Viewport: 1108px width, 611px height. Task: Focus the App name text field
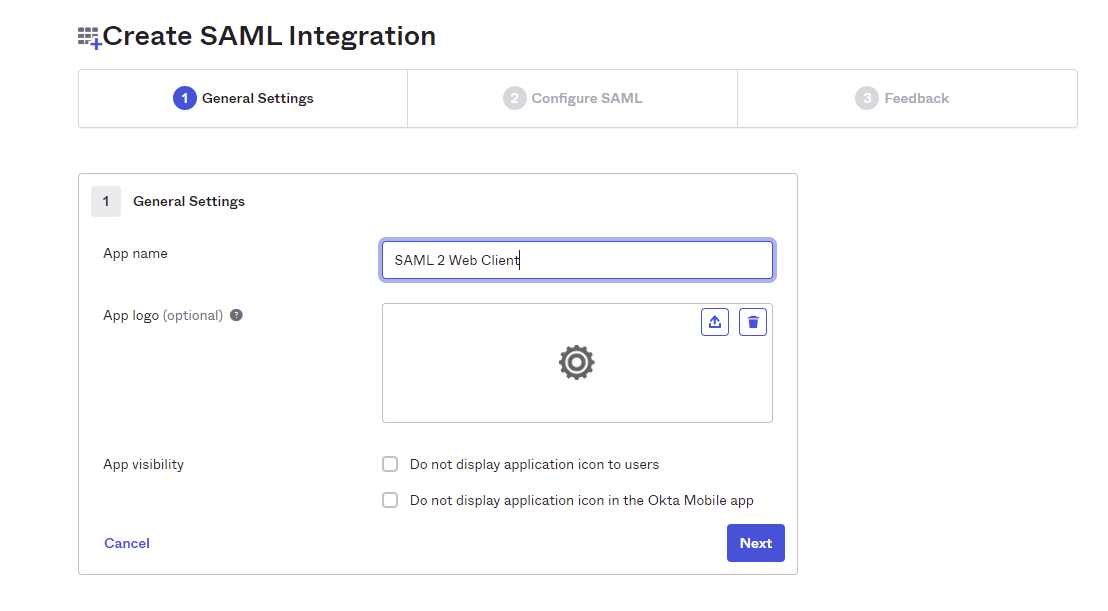pyautogui.click(x=577, y=260)
